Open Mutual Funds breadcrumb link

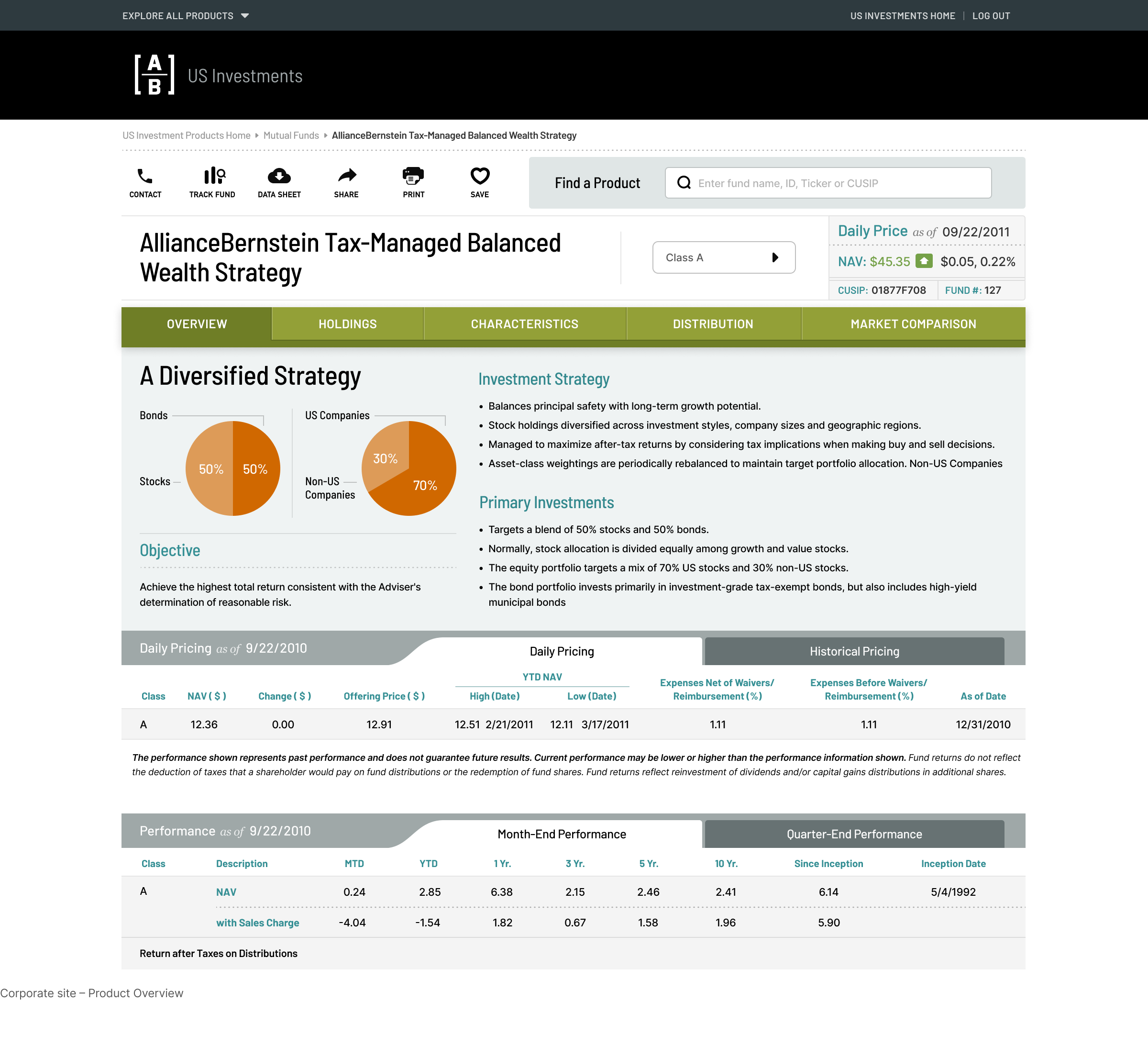[x=291, y=135]
